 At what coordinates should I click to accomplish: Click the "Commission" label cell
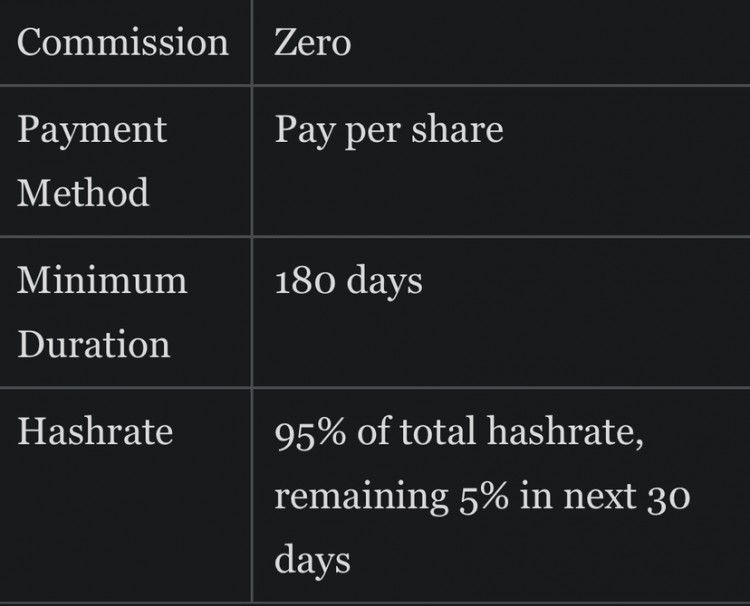coord(123,42)
